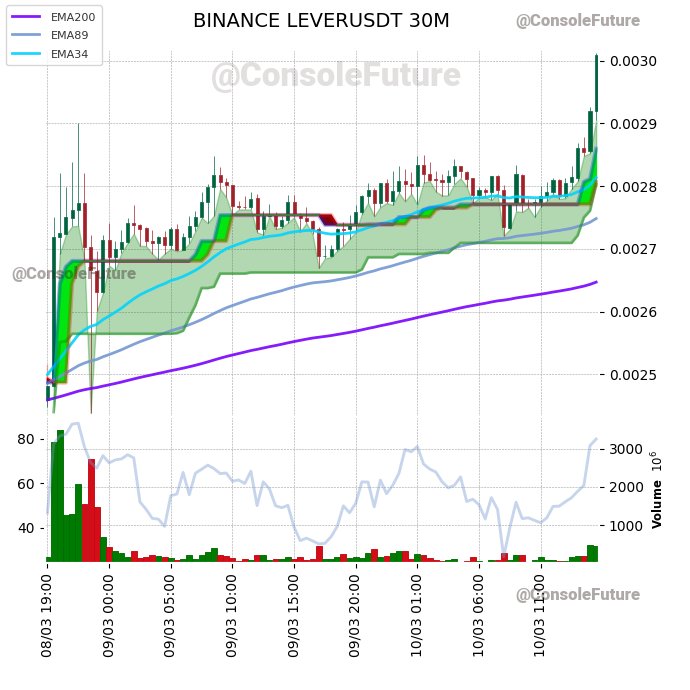Image resolution: width=690 pixels, height=690 pixels.
Task: Click the 09/03 20:00 time axis label
Action: pyautogui.click(x=355, y=616)
